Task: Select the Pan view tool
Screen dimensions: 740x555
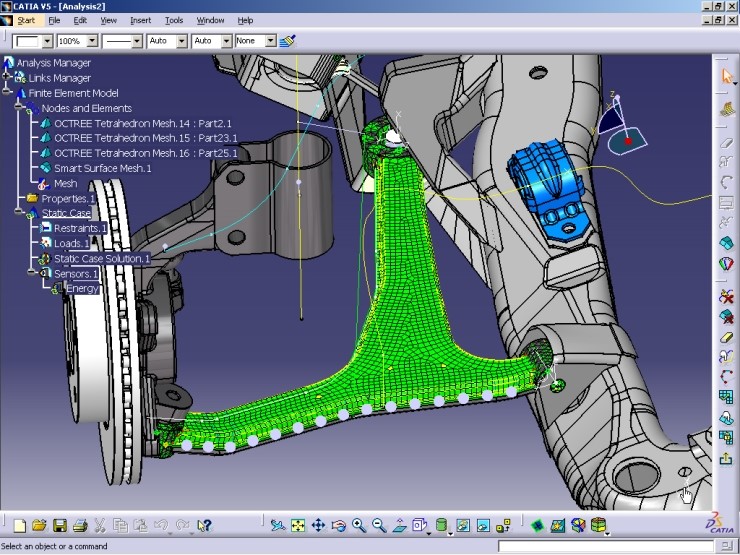Action: tap(318, 525)
